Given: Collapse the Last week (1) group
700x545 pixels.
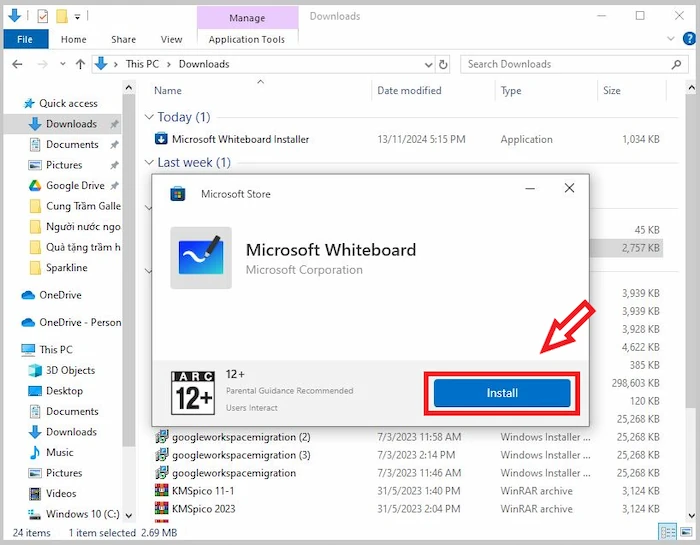Looking at the screenshot, I should click(149, 162).
